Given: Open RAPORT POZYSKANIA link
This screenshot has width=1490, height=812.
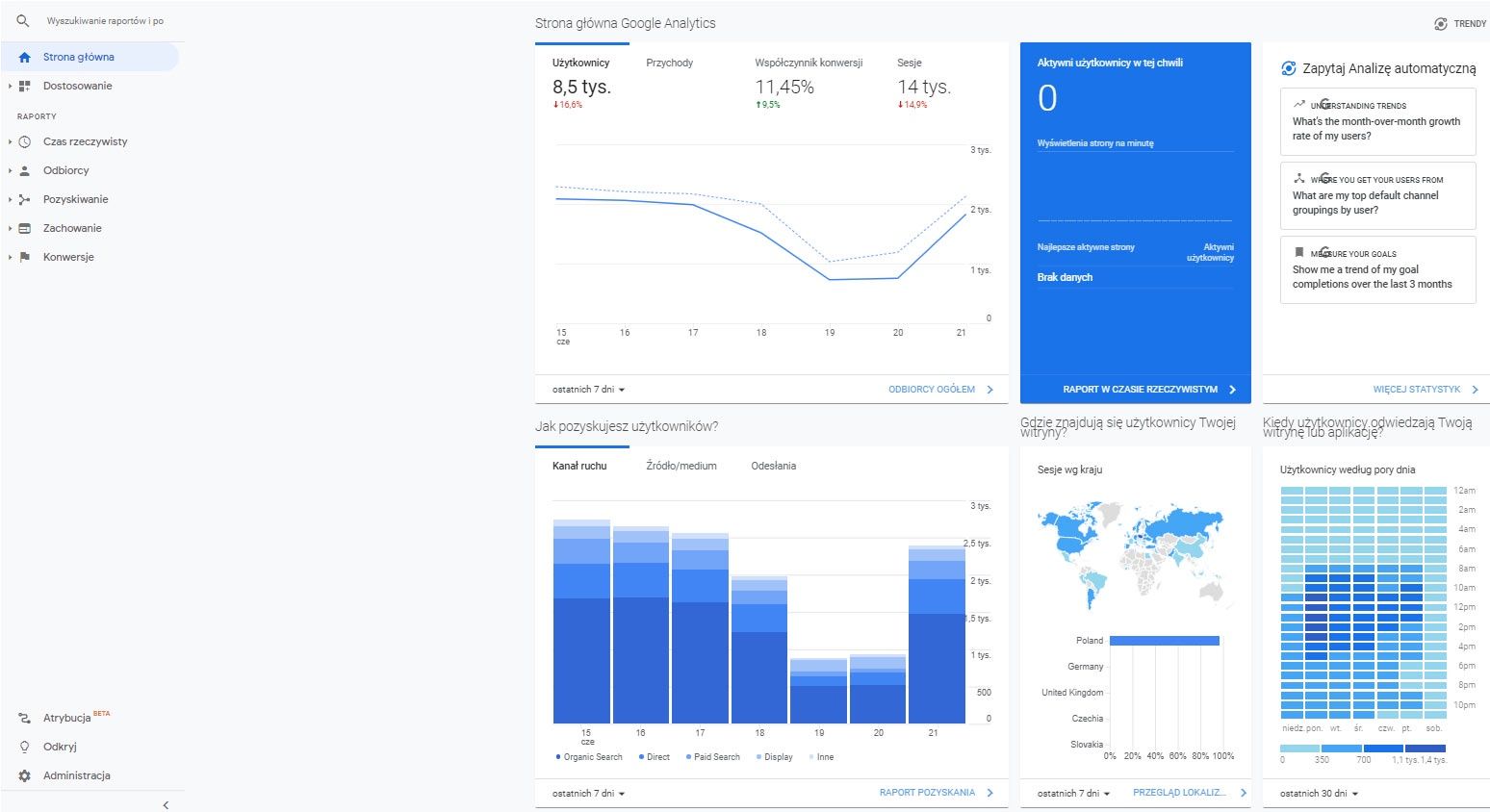Looking at the screenshot, I should tap(927, 793).
